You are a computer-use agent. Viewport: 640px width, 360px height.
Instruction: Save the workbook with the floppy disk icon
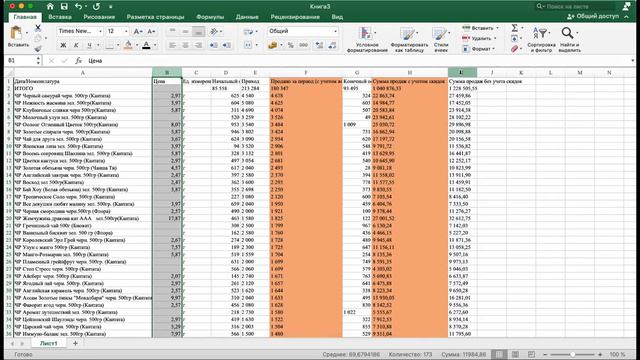[x=64, y=7]
